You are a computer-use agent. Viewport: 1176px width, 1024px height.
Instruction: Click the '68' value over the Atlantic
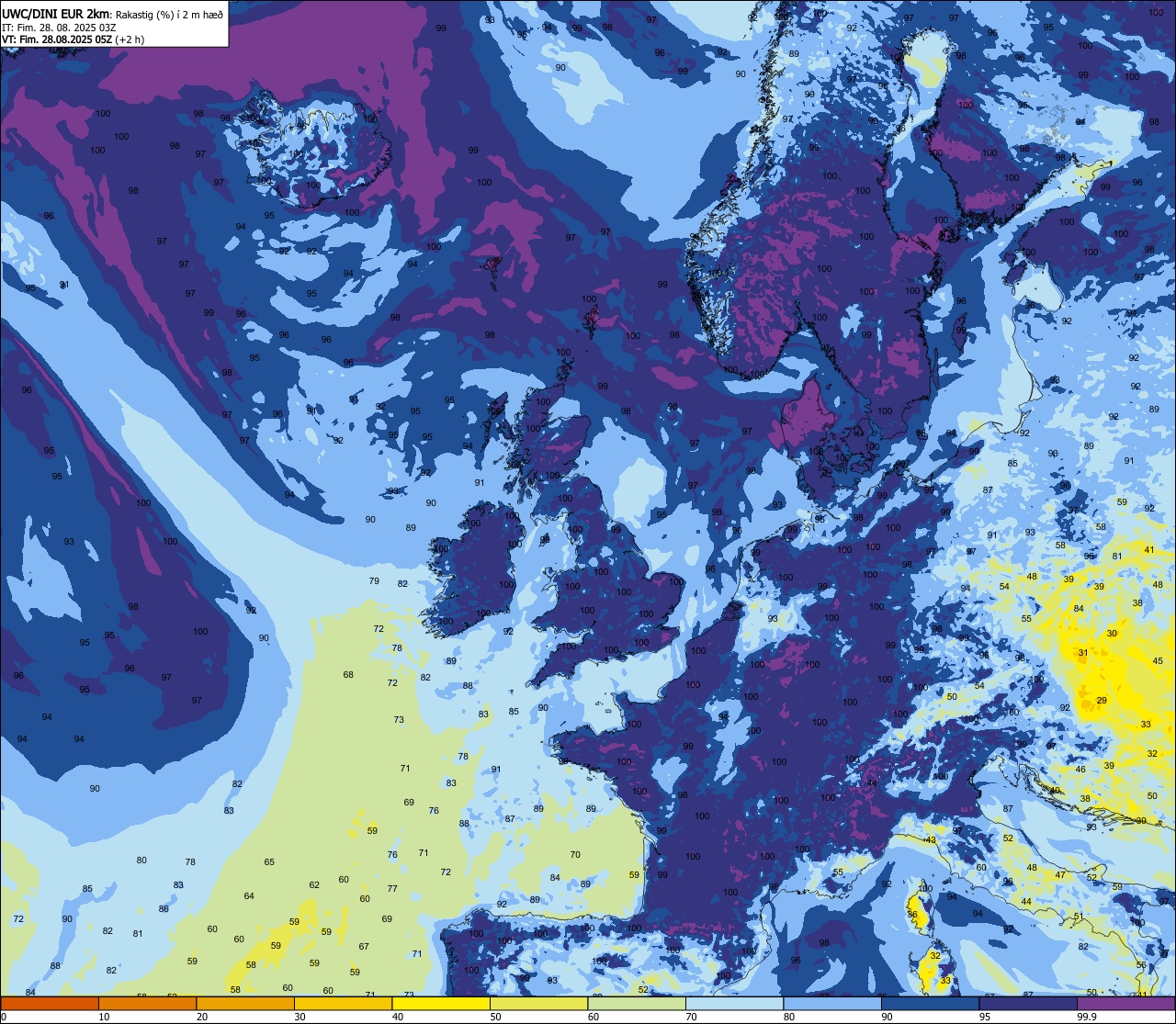(x=348, y=675)
